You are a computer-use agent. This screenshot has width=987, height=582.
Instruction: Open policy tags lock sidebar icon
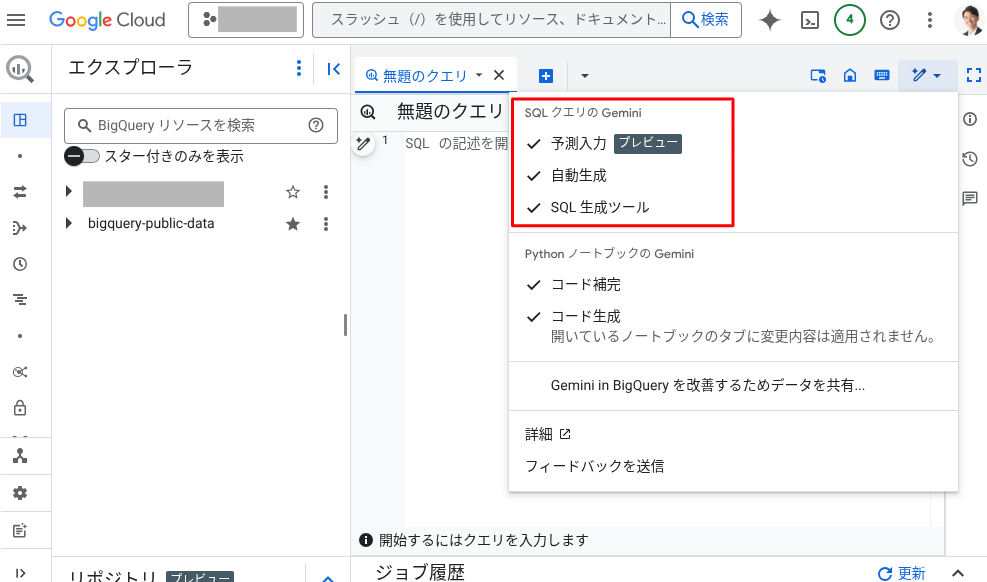(20, 408)
